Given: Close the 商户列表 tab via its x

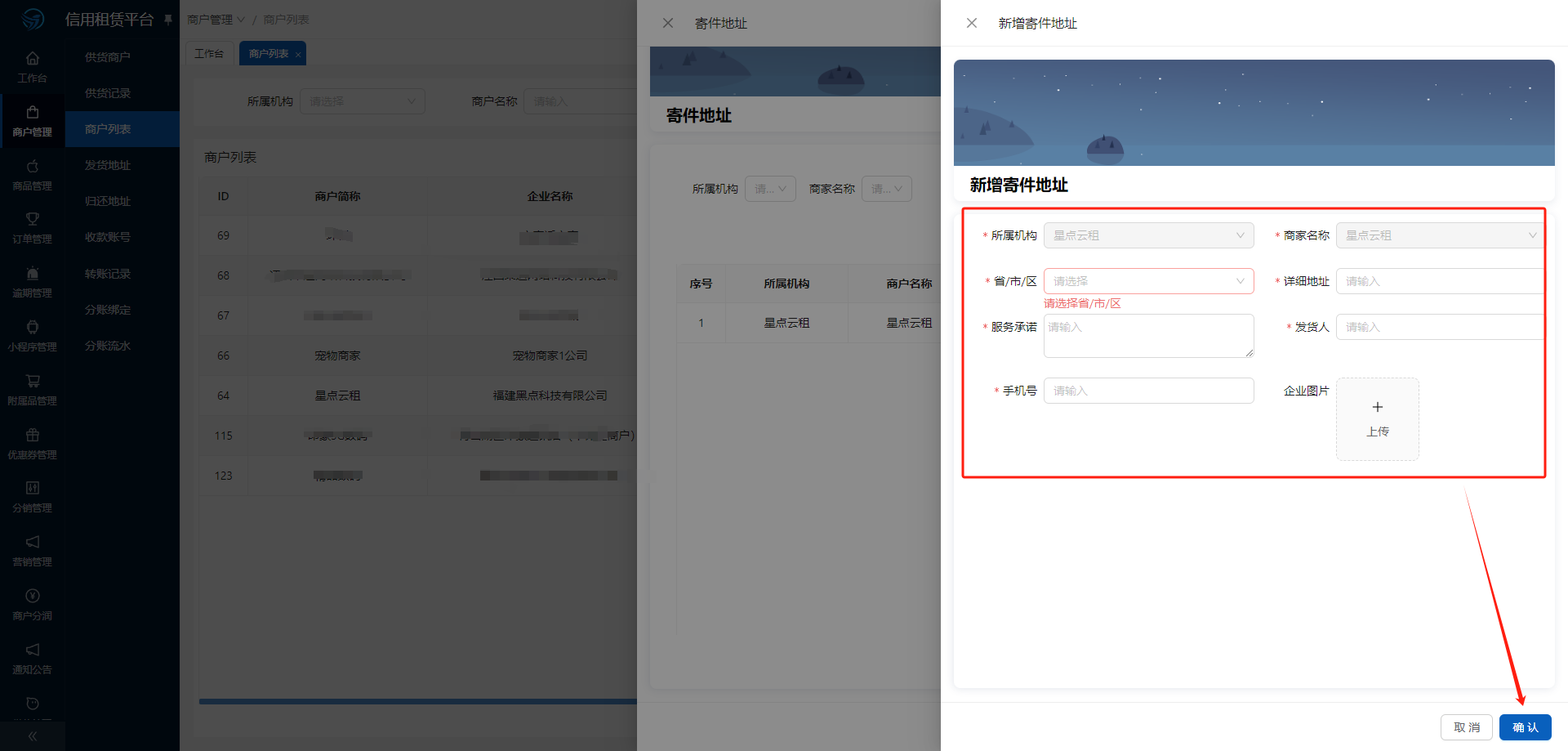Looking at the screenshot, I should [298, 55].
